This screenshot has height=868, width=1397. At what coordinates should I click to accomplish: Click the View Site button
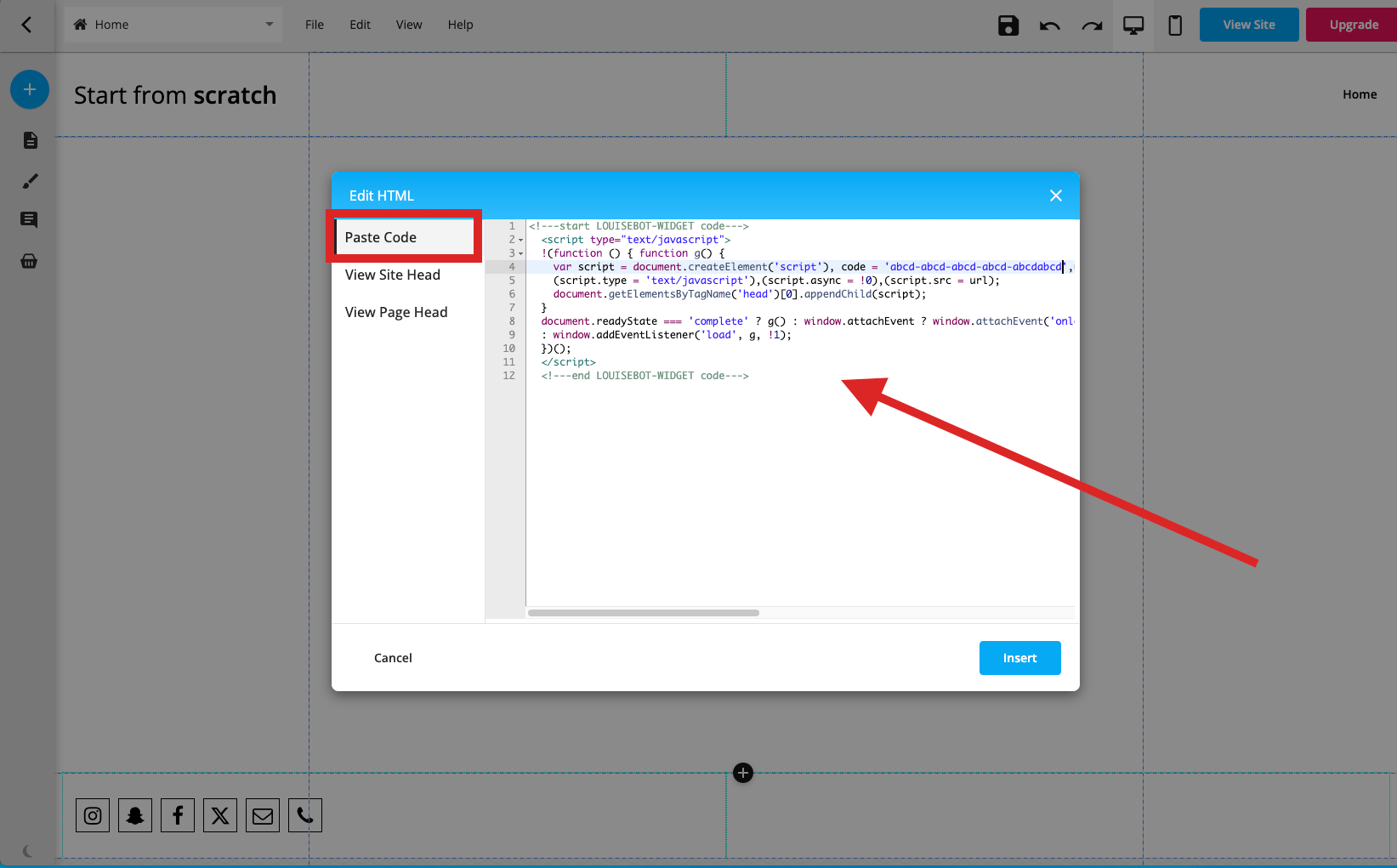tap(1249, 25)
